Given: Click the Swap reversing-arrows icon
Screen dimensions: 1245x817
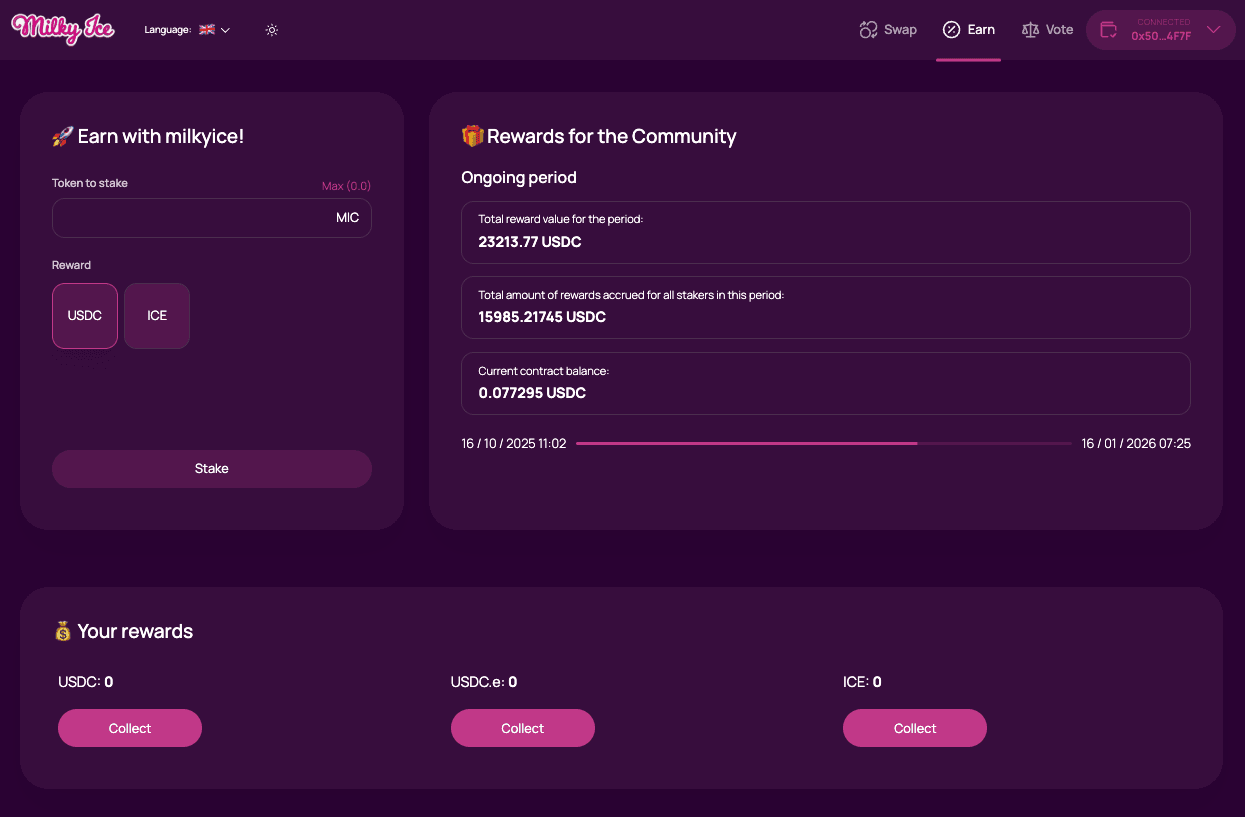Looking at the screenshot, I should [x=867, y=29].
